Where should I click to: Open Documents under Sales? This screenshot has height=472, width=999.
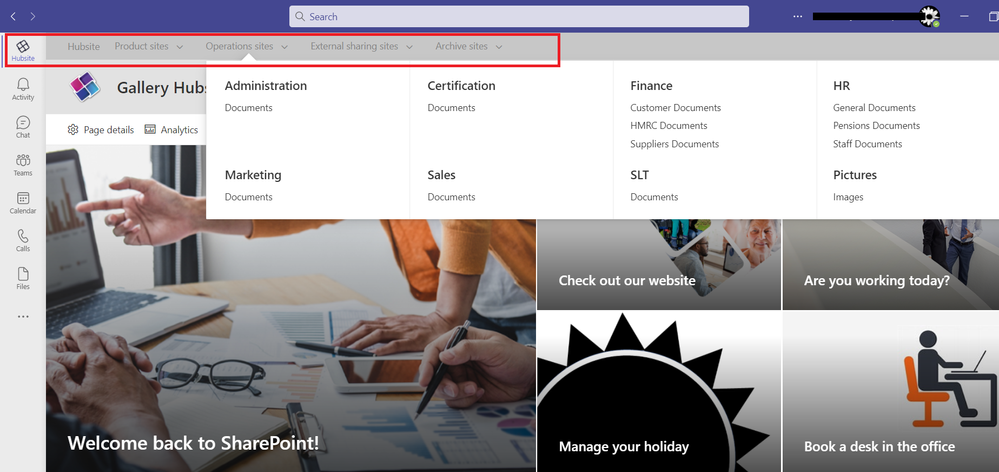click(451, 197)
